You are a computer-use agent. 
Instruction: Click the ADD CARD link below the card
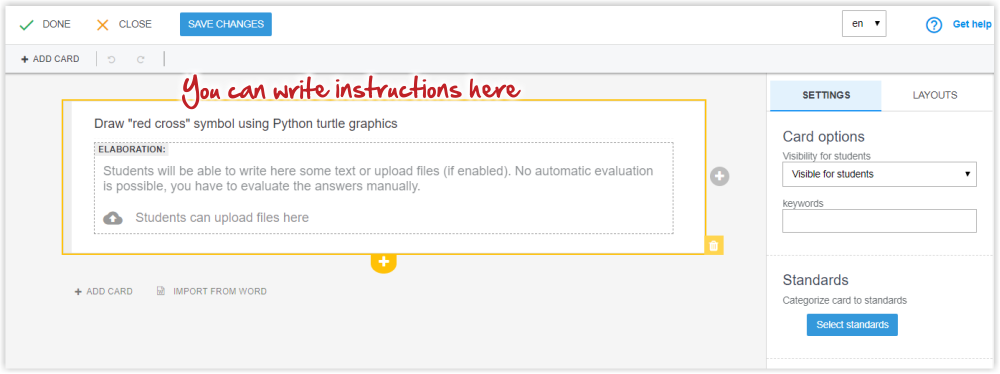(103, 292)
